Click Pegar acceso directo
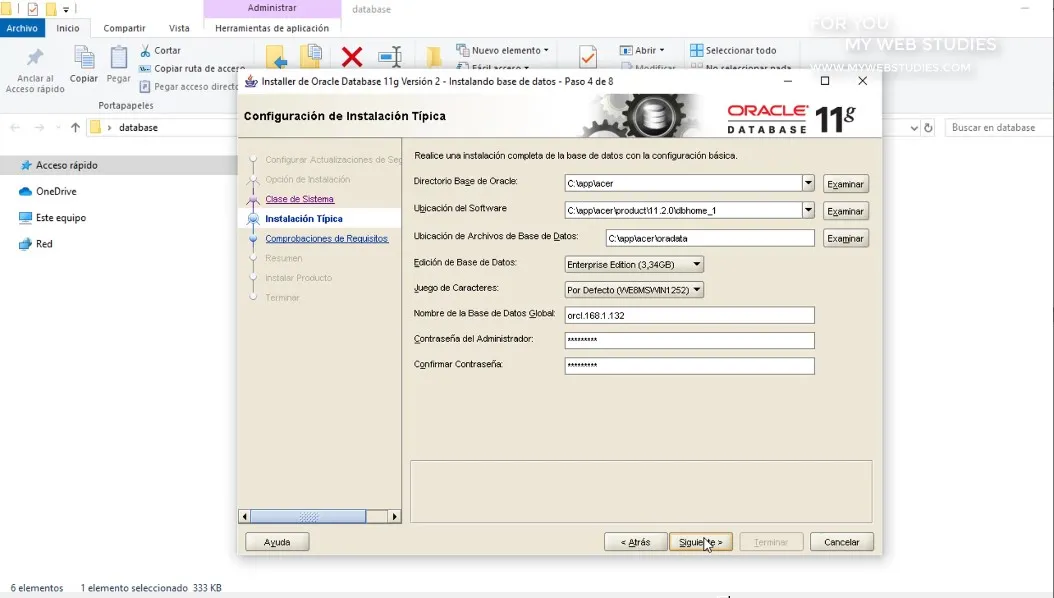The height and width of the screenshot is (598, 1054). coord(189,87)
